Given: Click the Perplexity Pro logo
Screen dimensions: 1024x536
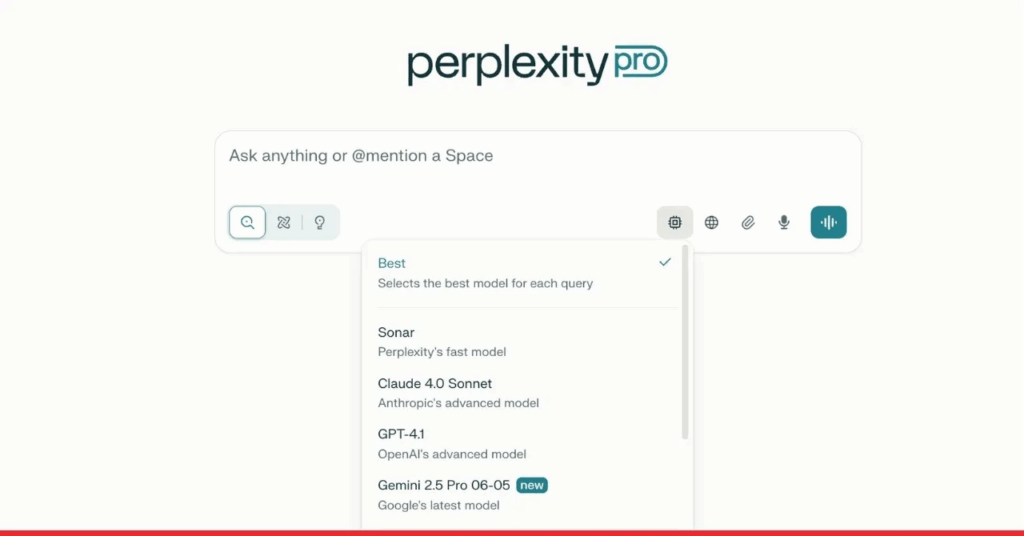Looking at the screenshot, I should tap(536, 64).
